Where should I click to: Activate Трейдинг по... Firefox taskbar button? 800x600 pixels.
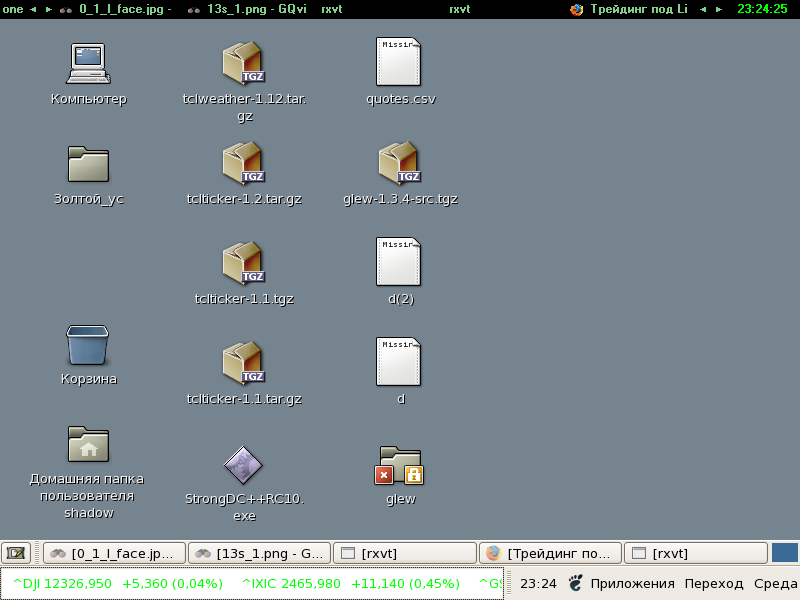(551, 553)
